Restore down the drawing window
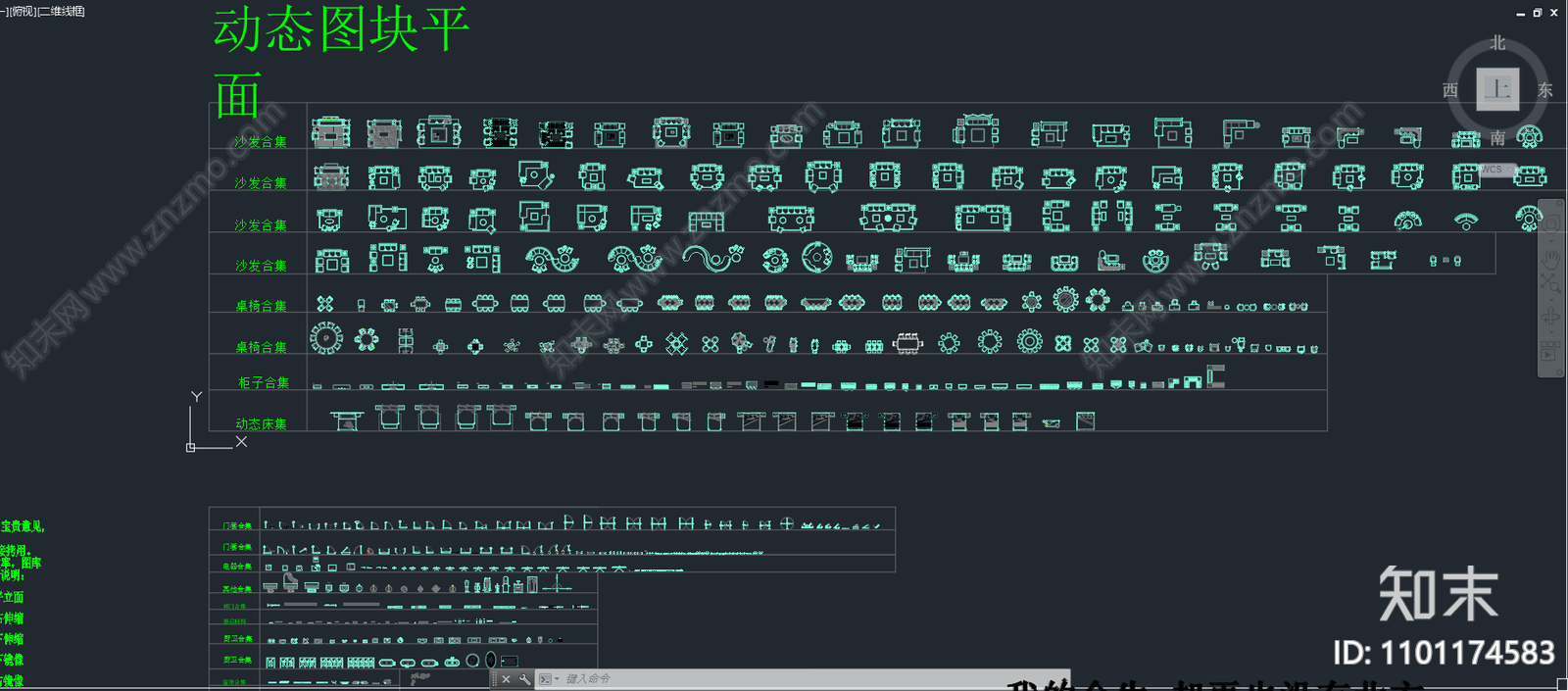The width and height of the screenshot is (1568, 691). 1537,13
